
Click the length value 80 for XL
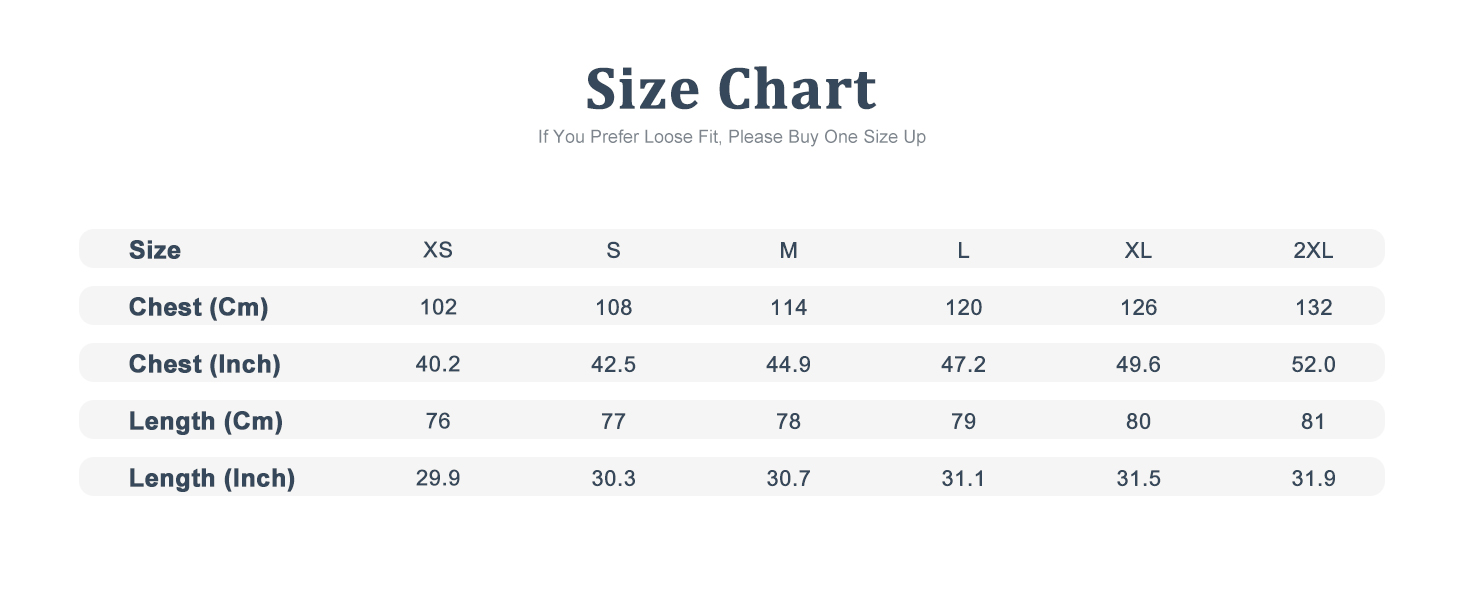(x=1138, y=421)
